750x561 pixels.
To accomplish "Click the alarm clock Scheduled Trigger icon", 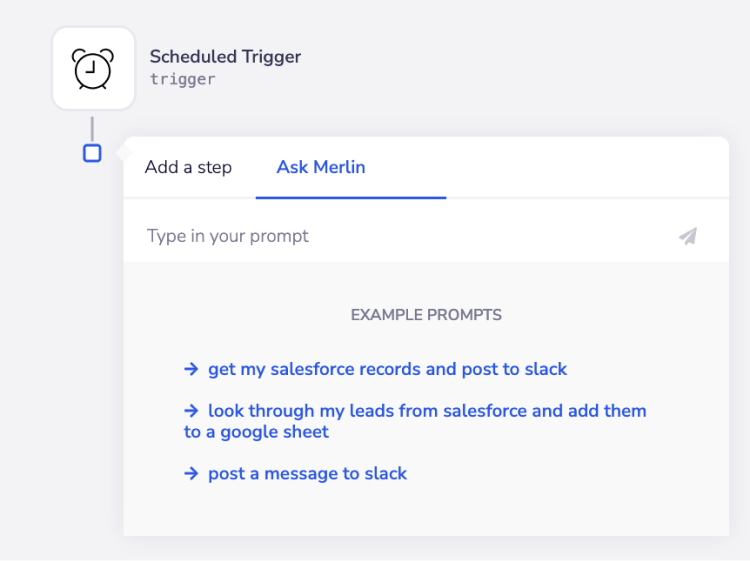I will click(x=93, y=68).
